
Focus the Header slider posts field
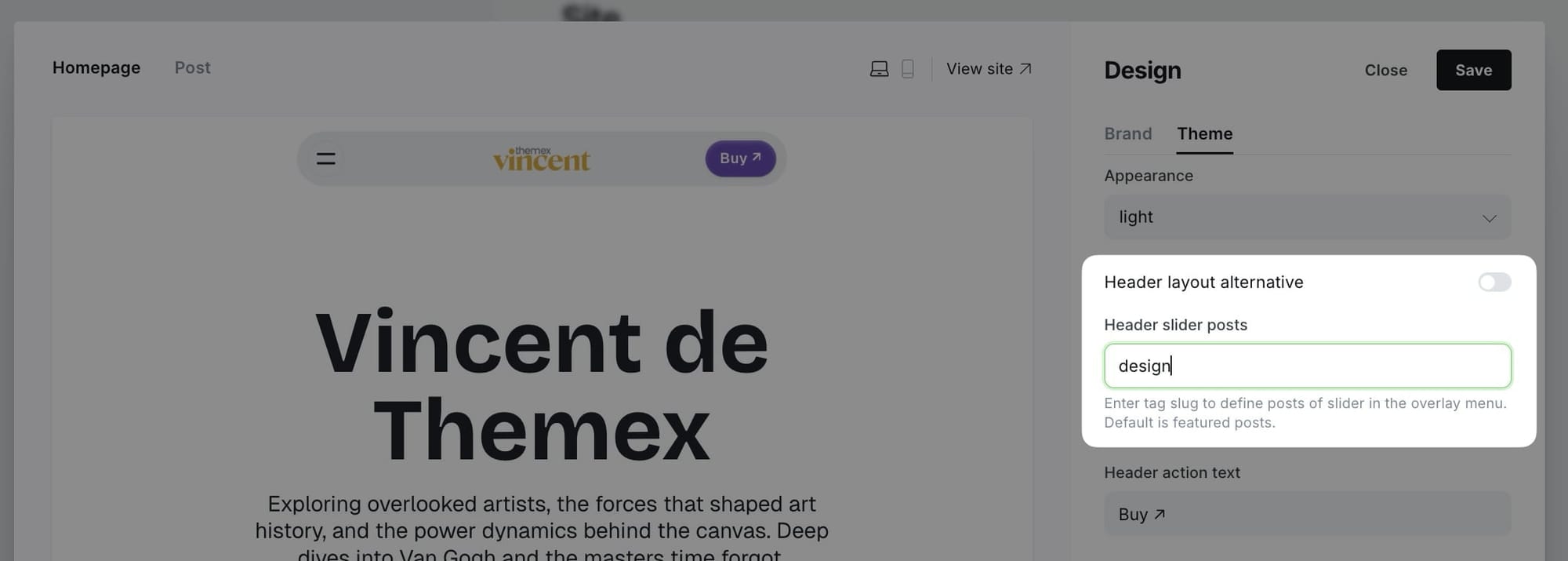tap(1307, 366)
